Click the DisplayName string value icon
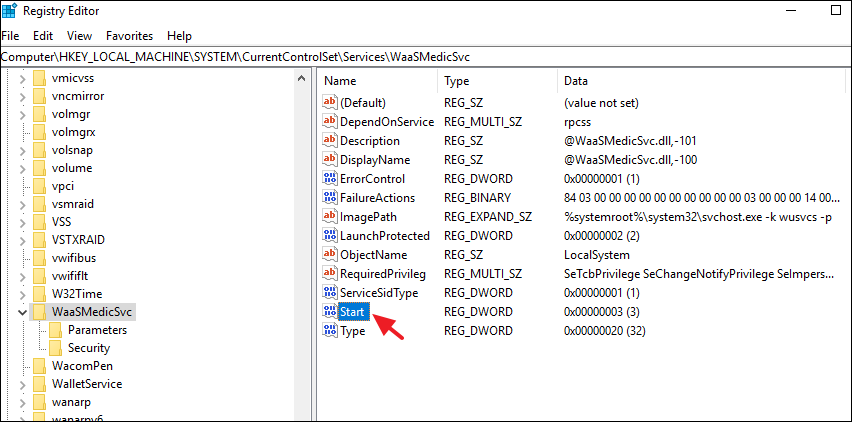 [330, 160]
